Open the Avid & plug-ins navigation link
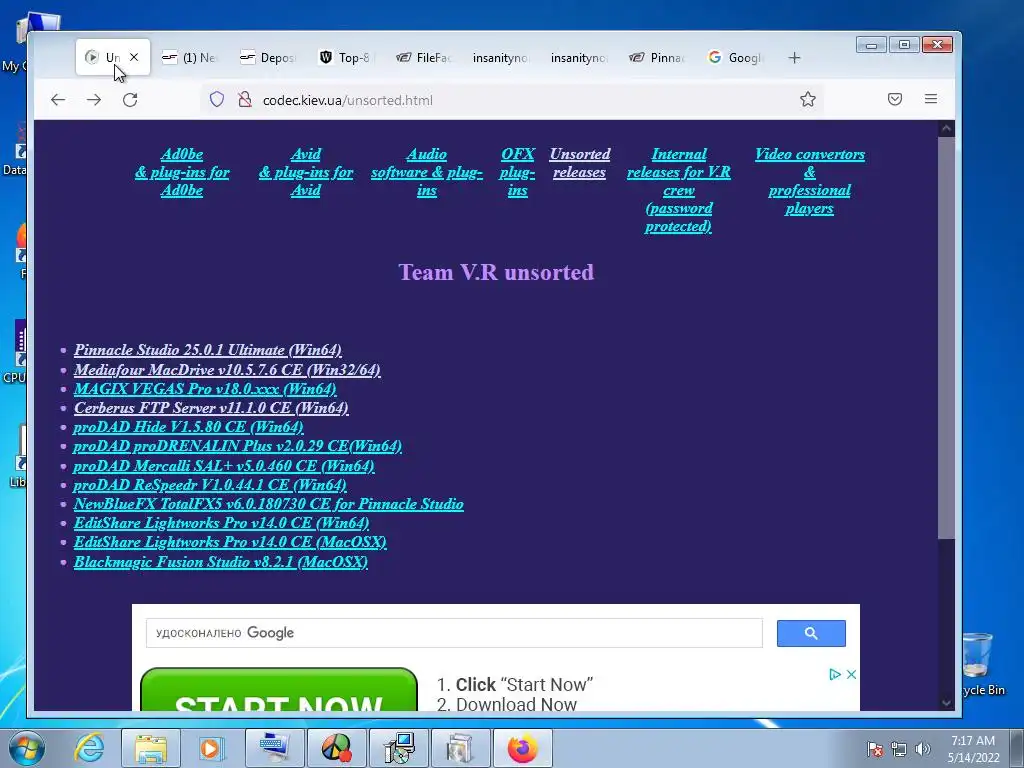The height and width of the screenshot is (768, 1024). [x=306, y=172]
